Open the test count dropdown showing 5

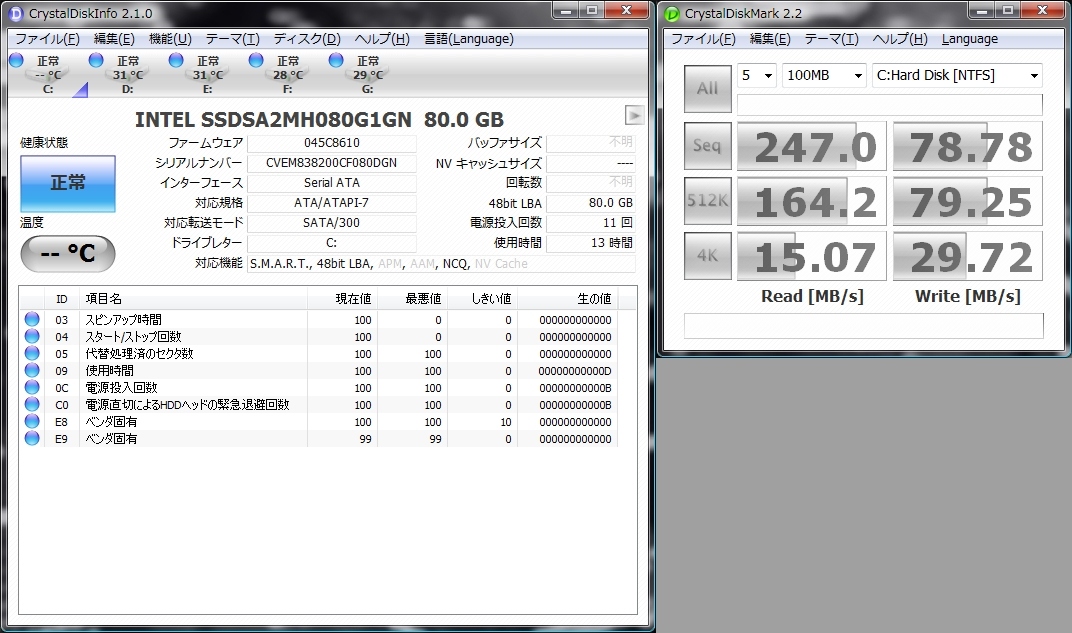click(x=757, y=75)
